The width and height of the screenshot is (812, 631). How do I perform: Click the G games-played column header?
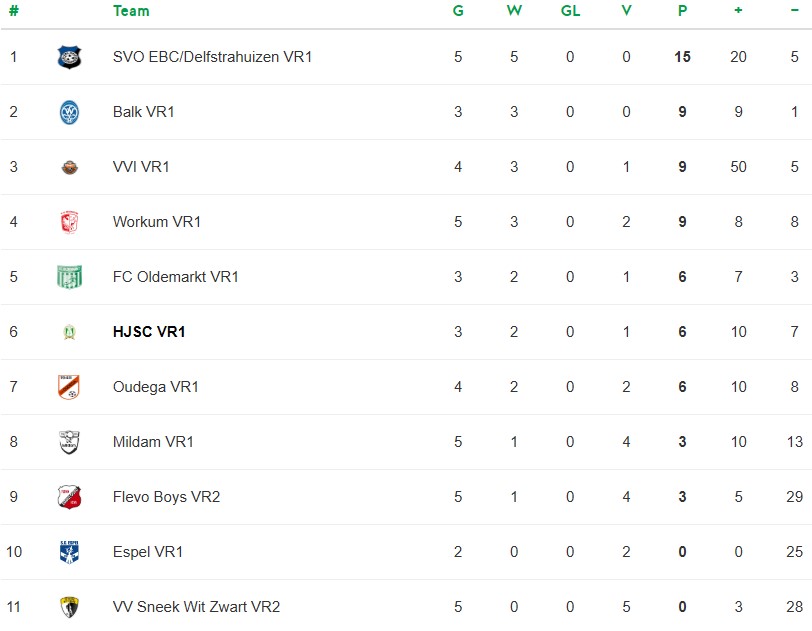pos(458,11)
